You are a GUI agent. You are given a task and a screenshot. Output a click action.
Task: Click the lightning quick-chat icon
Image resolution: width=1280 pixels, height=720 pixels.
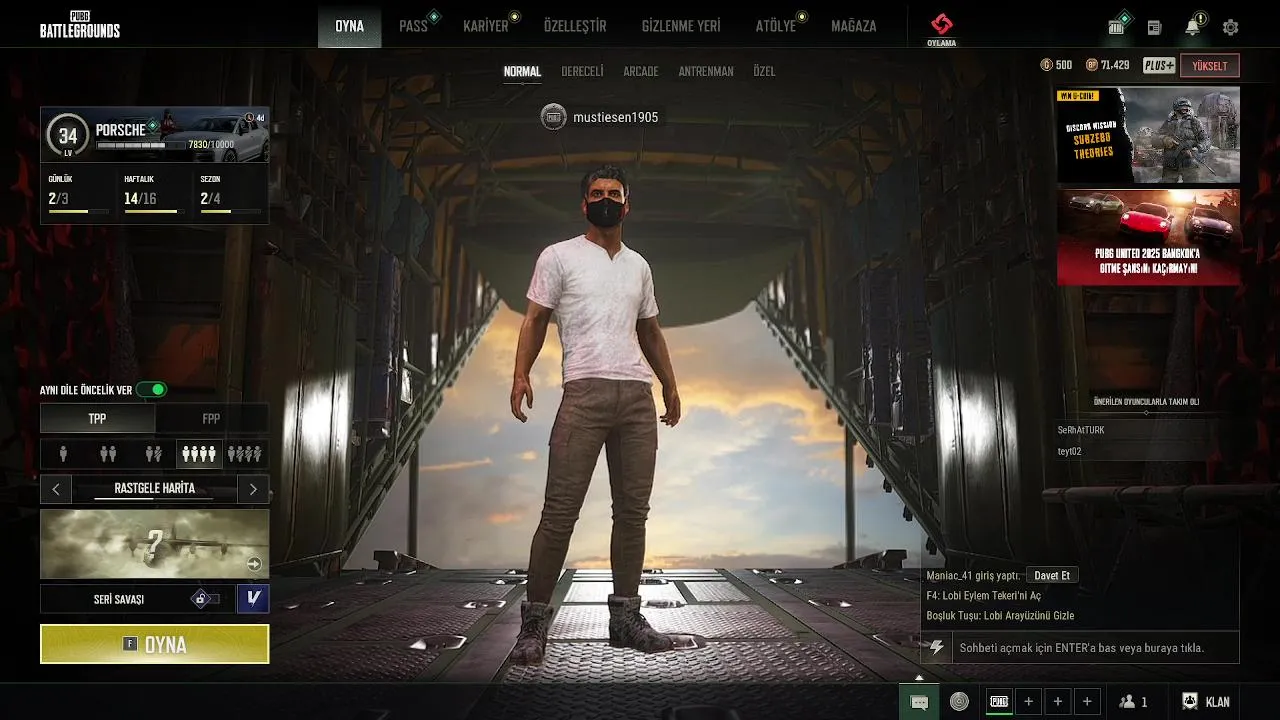click(x=937, y=647)
